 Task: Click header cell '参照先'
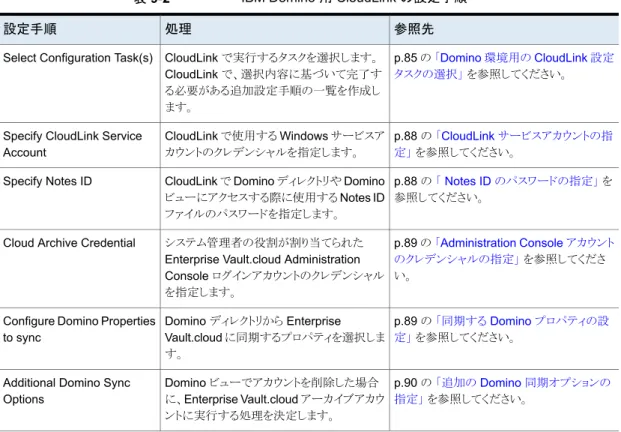point(504,29)
